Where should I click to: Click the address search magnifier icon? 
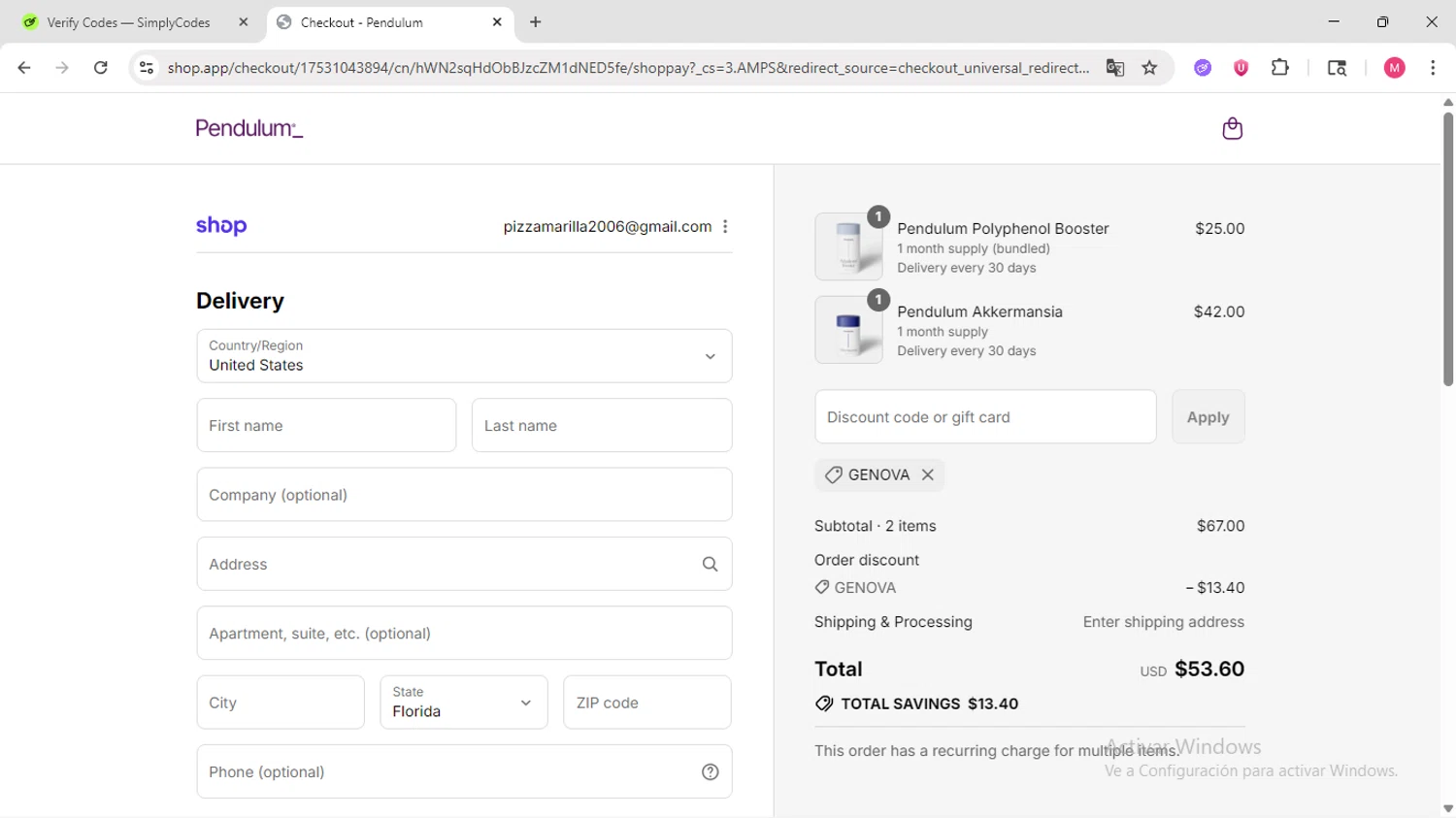click(x=710, y=565)
